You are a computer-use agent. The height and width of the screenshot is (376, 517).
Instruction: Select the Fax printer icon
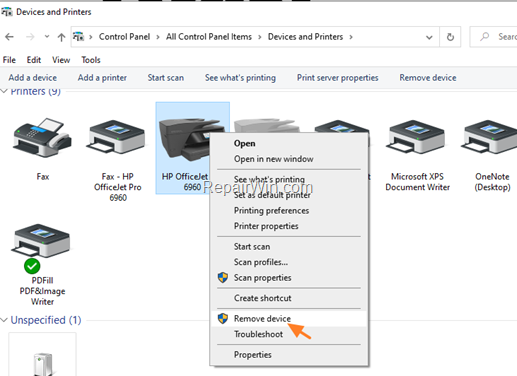[42, 138]
